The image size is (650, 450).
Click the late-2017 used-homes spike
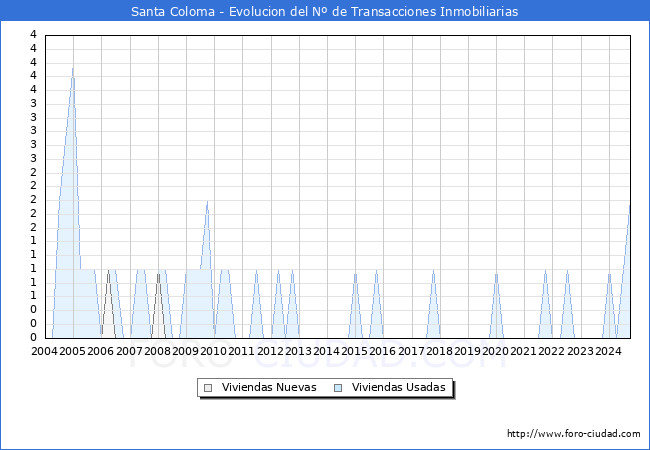coord(433,271)
